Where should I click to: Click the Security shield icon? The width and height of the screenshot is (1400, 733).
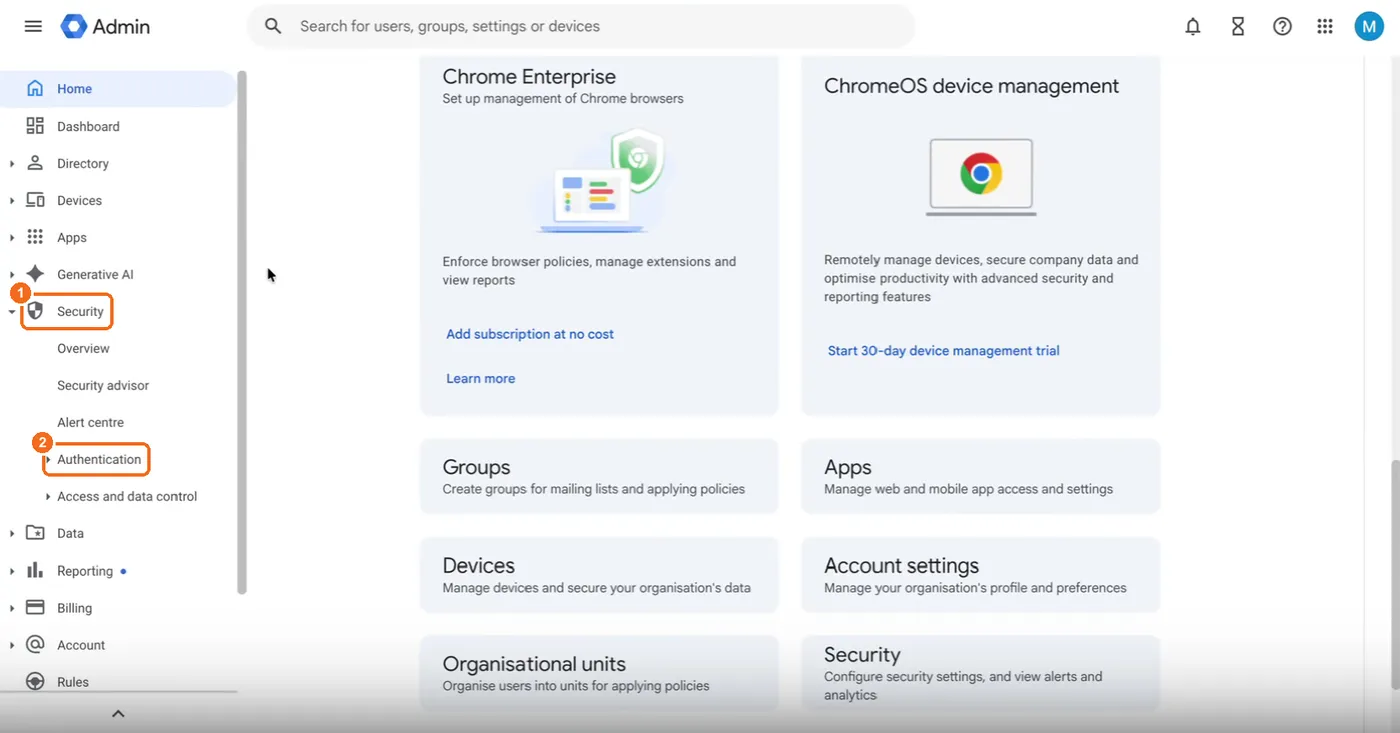point(35,311)
